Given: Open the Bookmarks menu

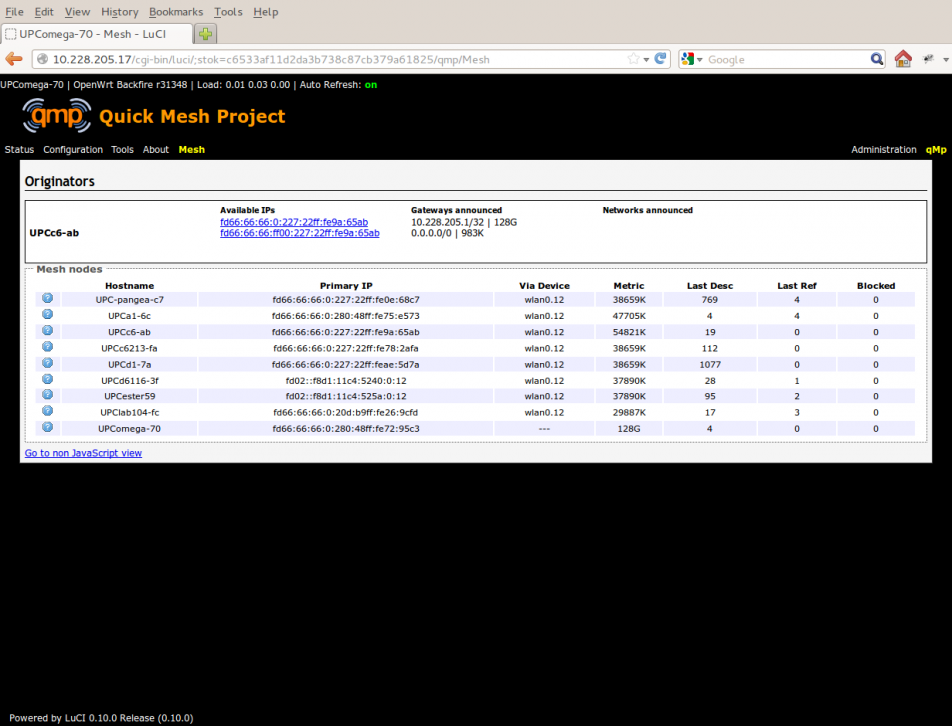Looking at the screenshot, I should coord(176,12).
